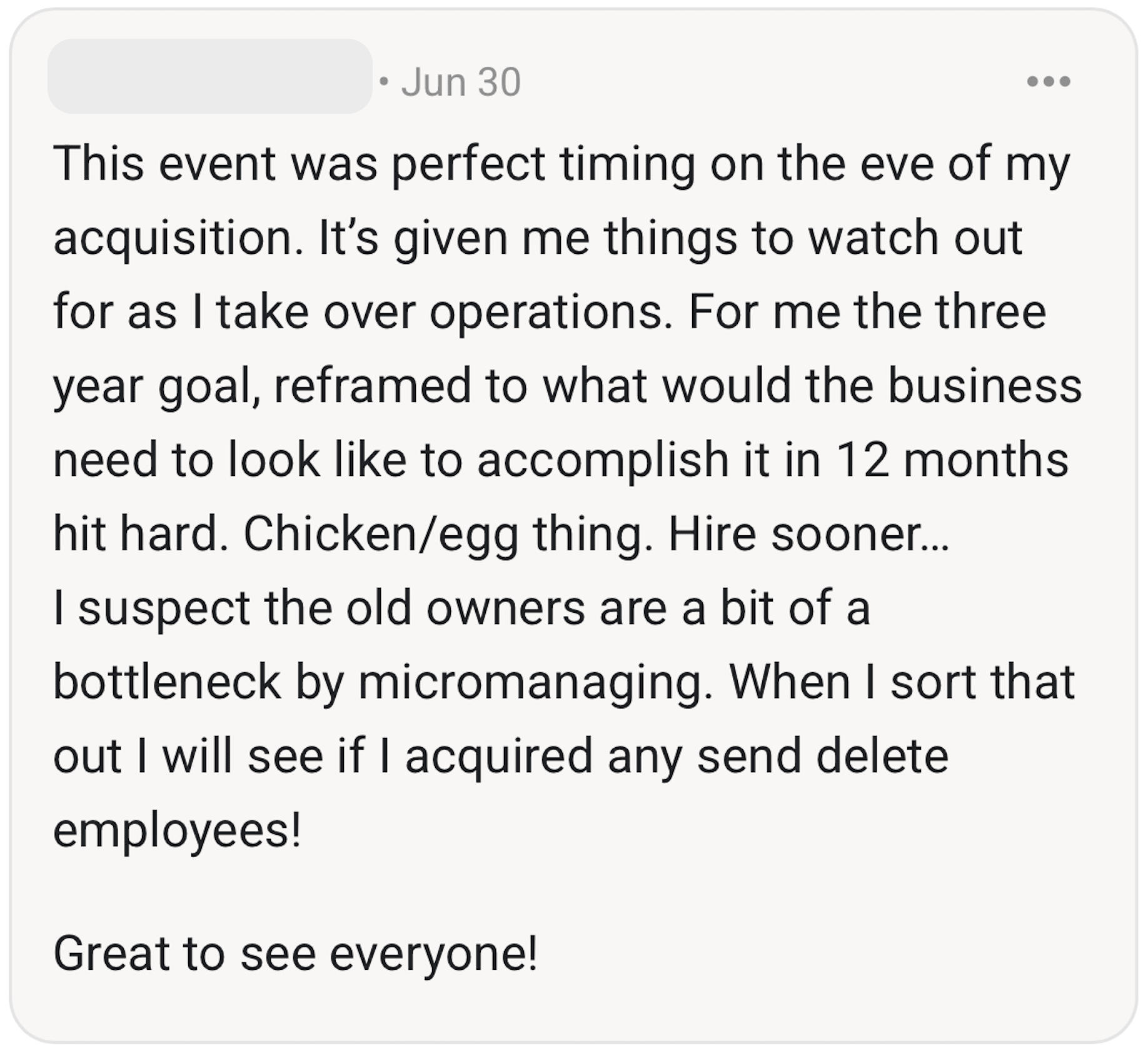The width and height of the screenshot is (1148, 1063).
Task: Click the words 'Hire sooner…'
Action: pyautogui.click(x=808, y=535)
